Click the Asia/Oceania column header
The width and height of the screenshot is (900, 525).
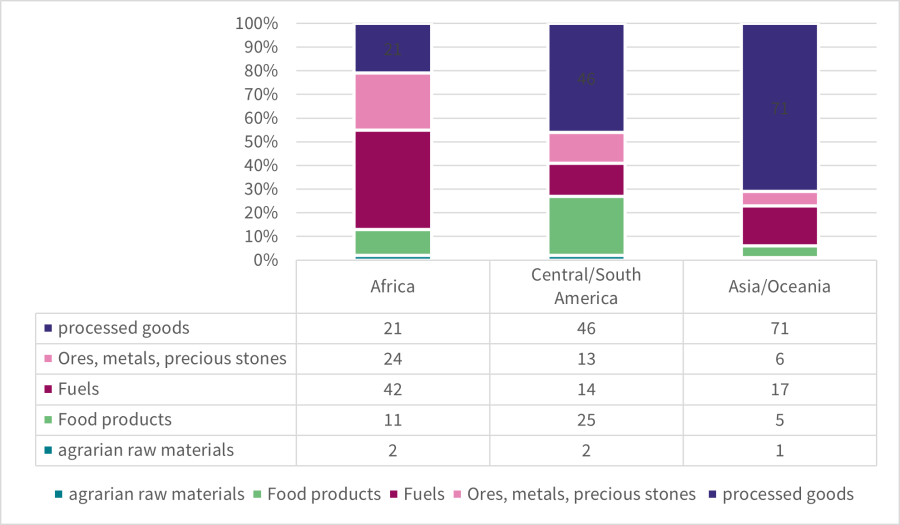[x=780, y=287]
